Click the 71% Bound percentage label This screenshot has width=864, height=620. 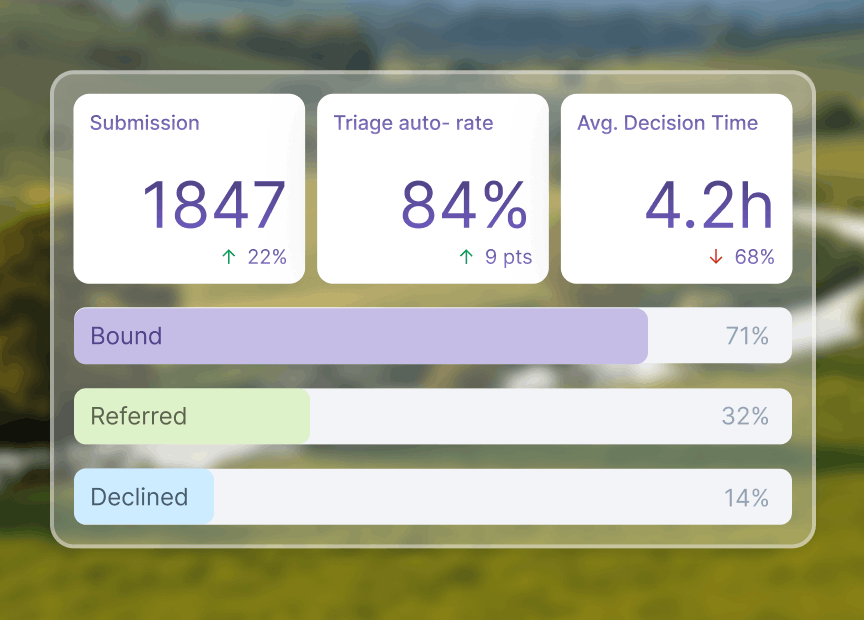(747, 336)
